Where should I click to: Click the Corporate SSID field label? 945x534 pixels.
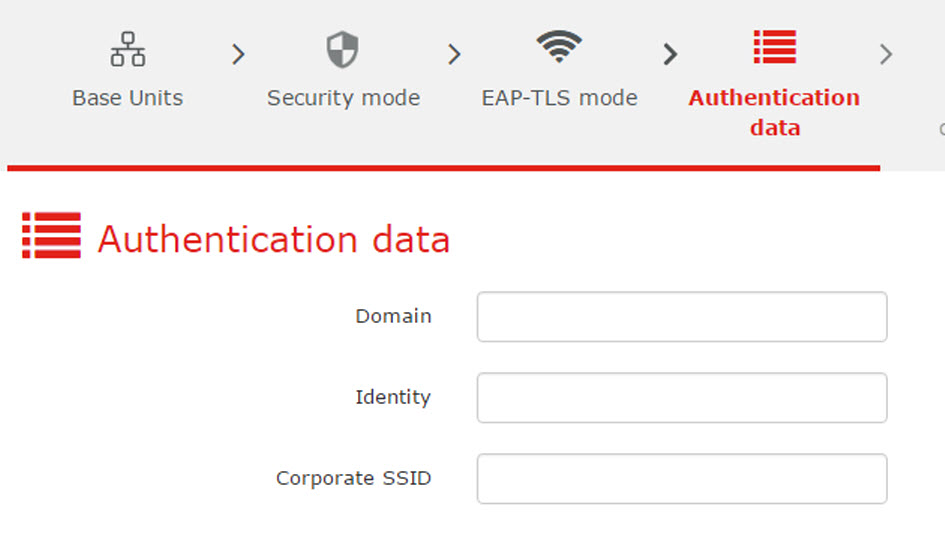coord(354,478)
